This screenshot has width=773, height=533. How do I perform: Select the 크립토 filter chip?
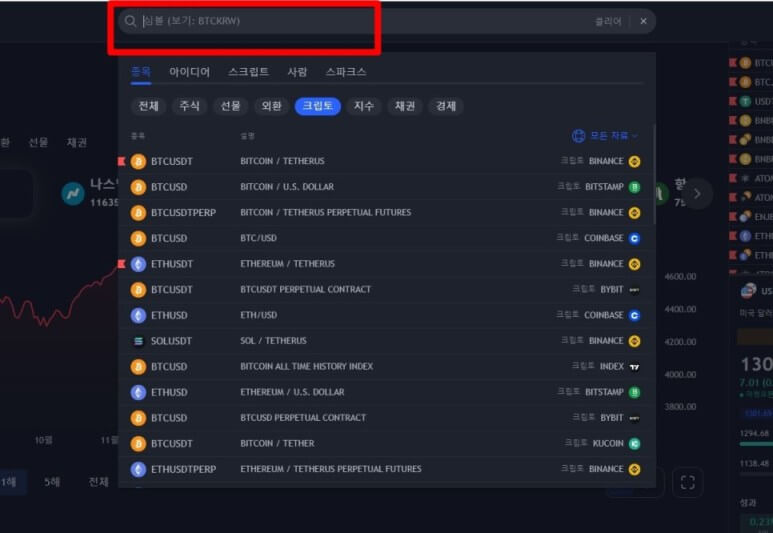pos(317,106)
